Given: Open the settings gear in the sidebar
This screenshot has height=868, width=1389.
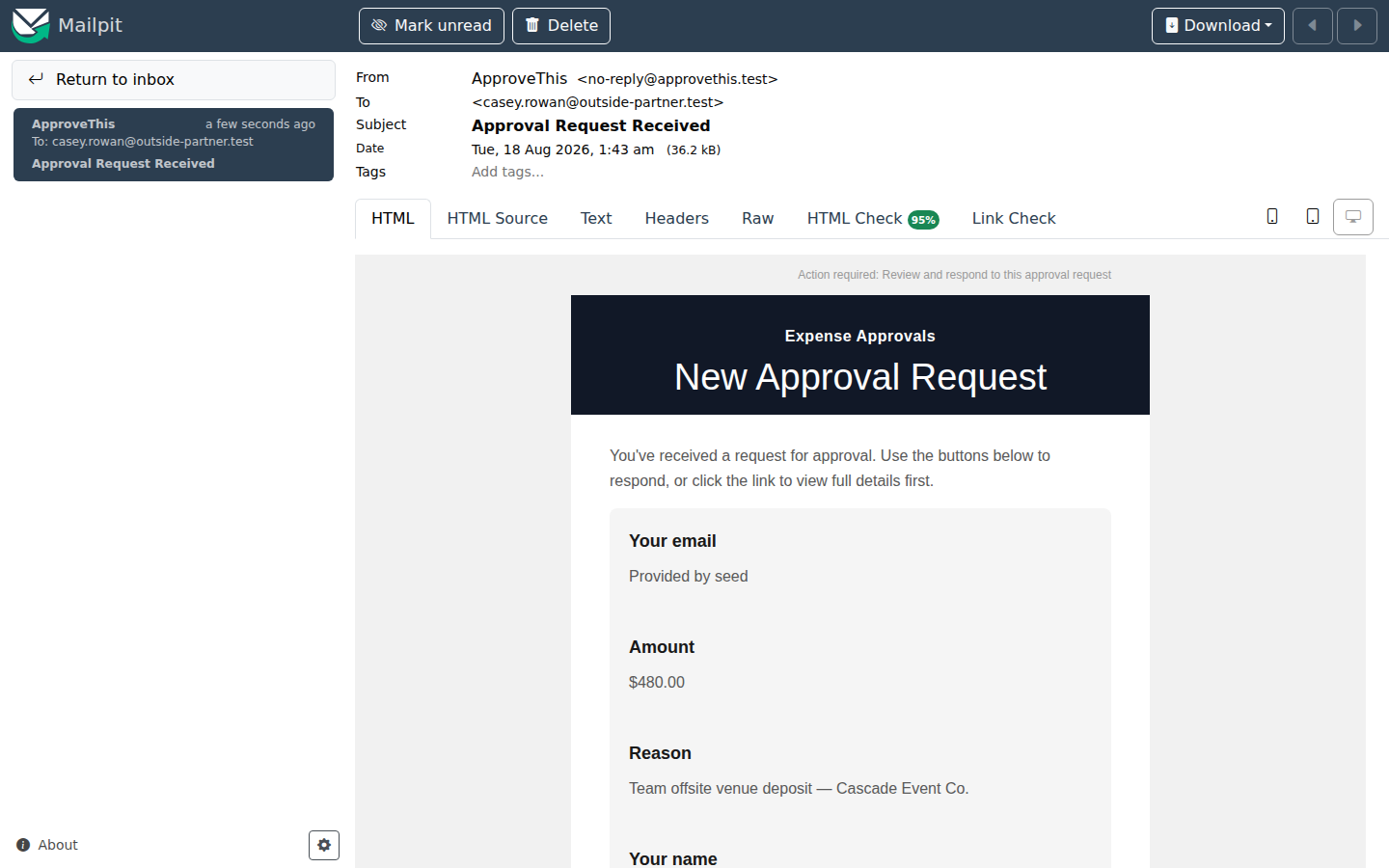Looking at the screenshot, I should pos(324,845).
